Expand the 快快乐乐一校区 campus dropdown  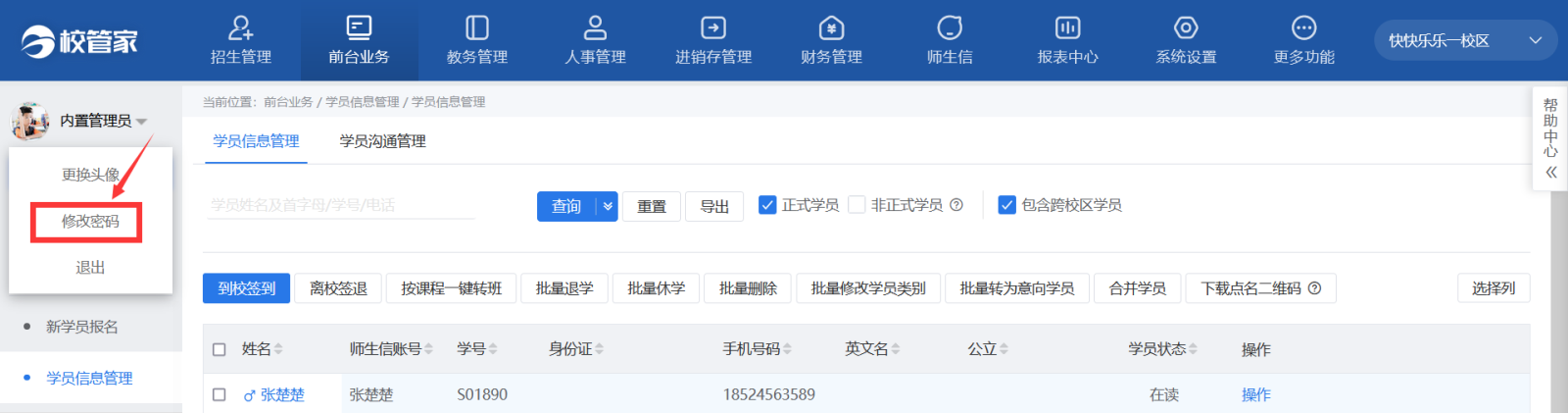click(1535, 41)
